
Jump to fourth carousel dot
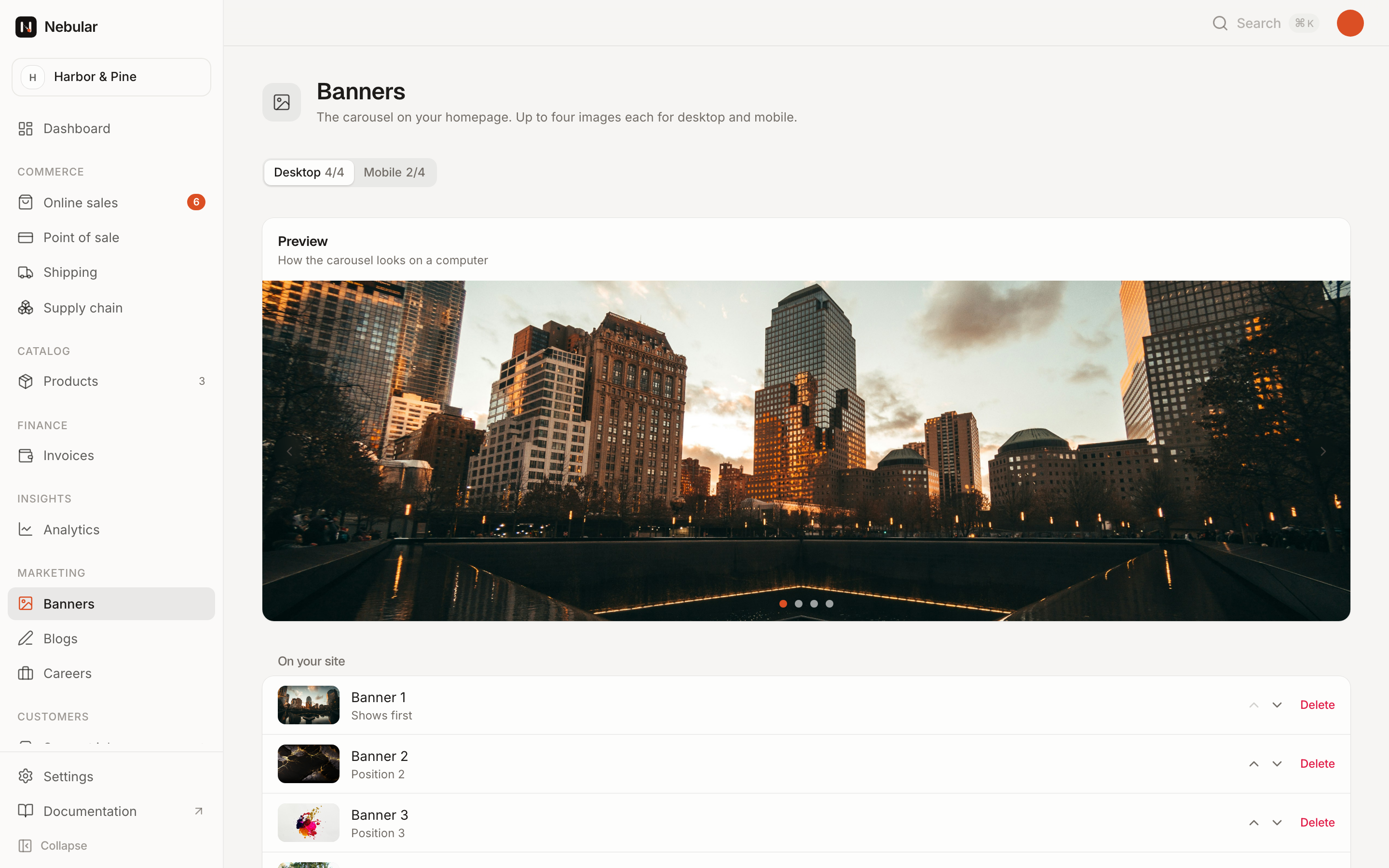tap(830, 603)
